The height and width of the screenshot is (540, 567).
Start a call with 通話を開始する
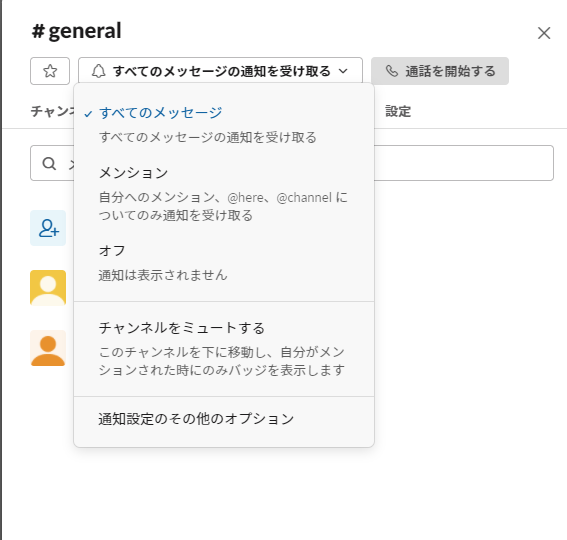coord(440,71)
